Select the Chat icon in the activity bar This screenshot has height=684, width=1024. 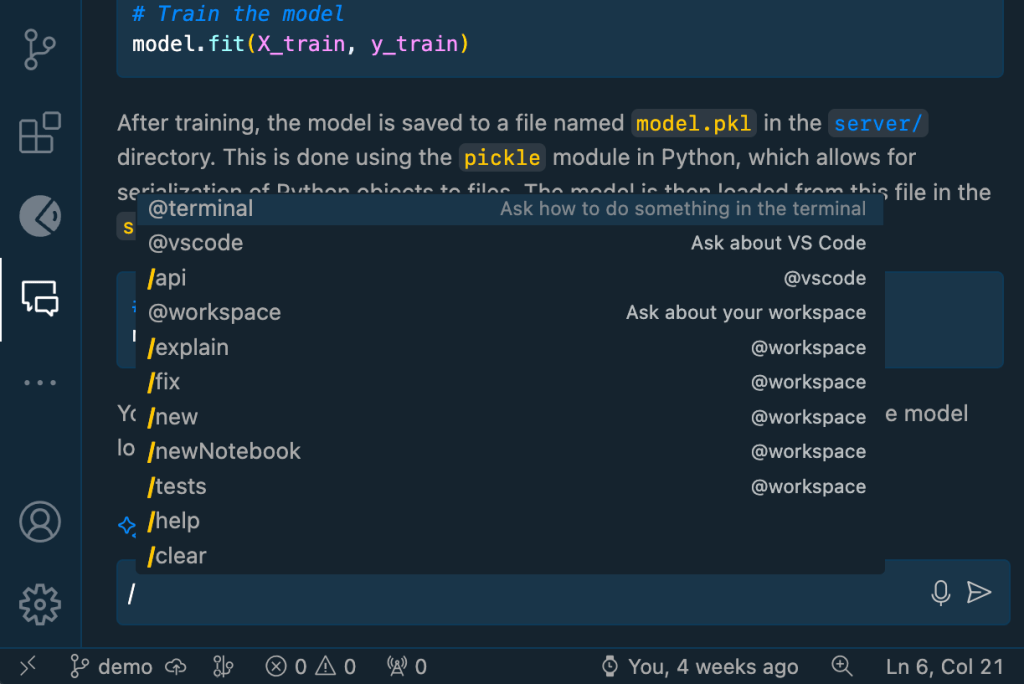coord(40,298)
